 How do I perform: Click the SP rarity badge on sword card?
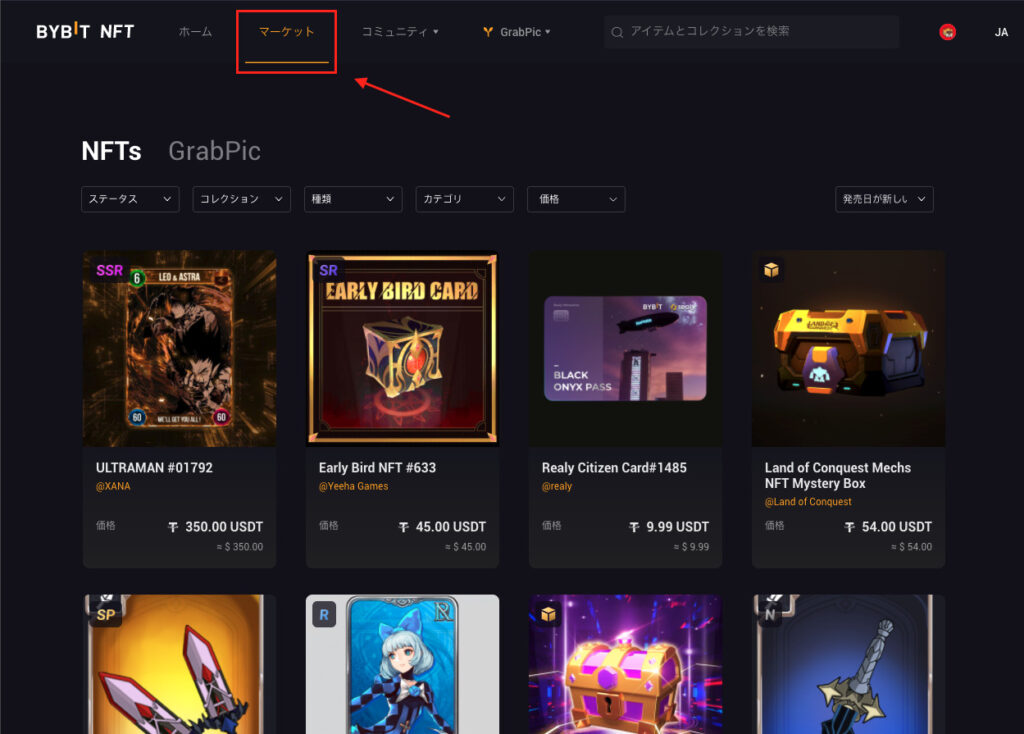click(106, 614)
